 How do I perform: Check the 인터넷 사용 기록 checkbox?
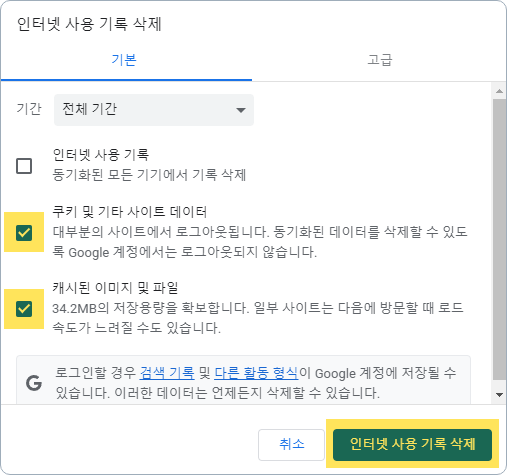click(24, 166)
